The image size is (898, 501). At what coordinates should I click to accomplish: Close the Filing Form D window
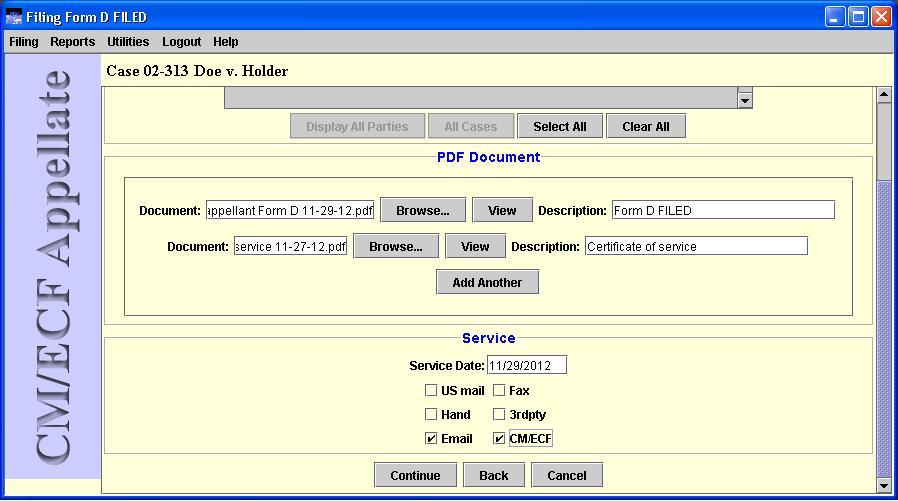881,17
